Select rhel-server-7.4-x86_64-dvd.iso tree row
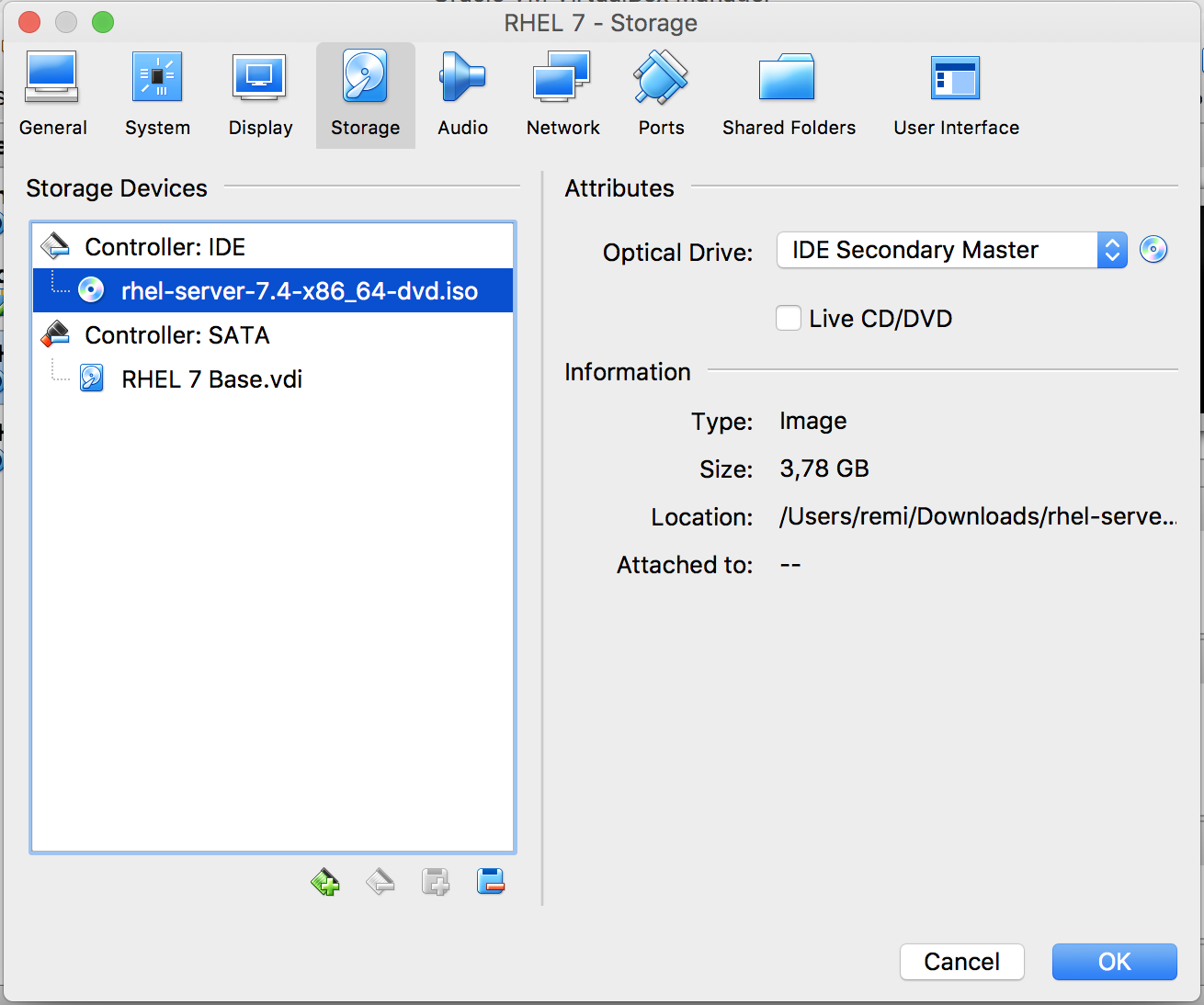This screenshot has width=1204, height=1005. (273, 290)
